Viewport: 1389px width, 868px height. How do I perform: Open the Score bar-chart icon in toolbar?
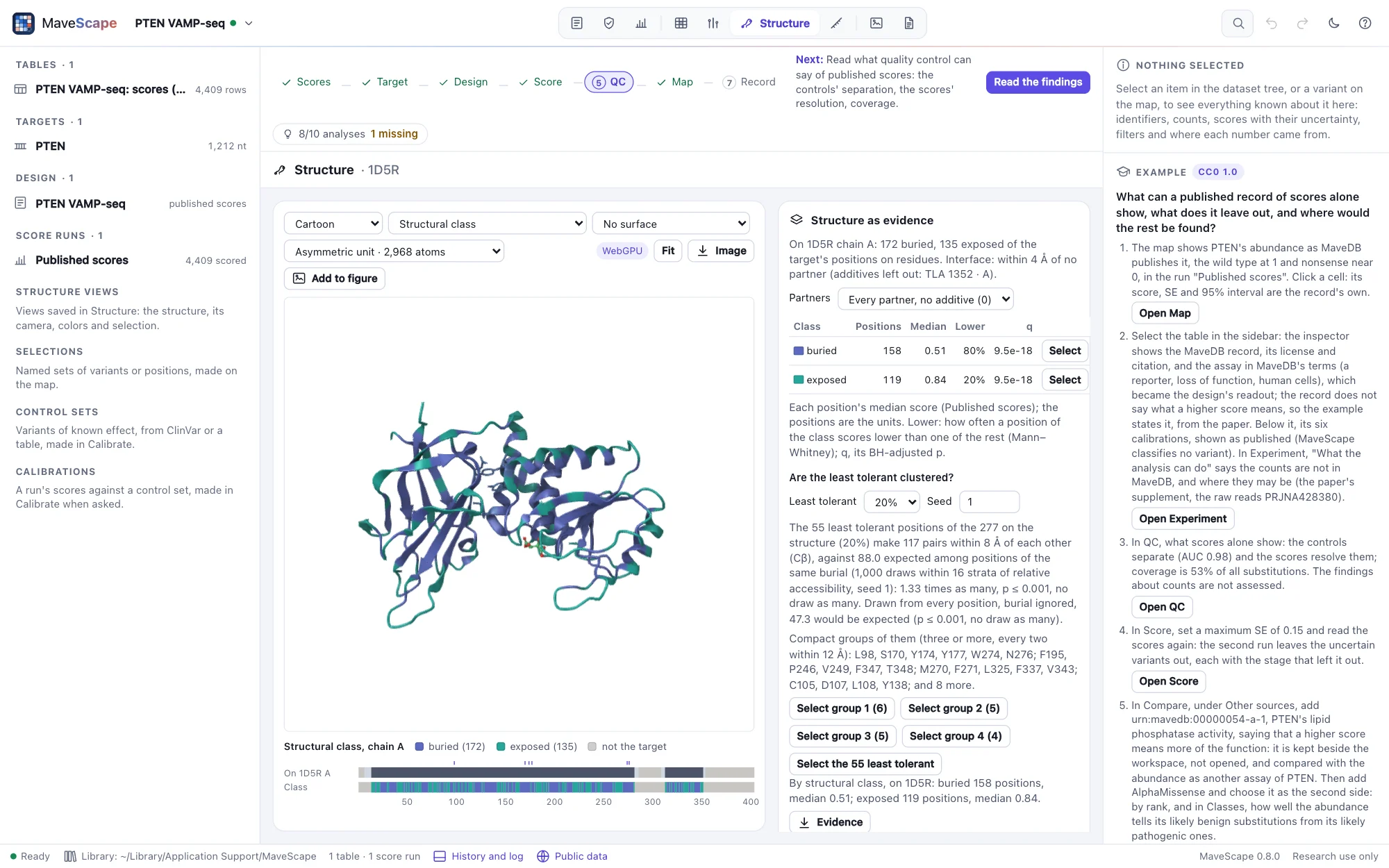click(641, 23)
